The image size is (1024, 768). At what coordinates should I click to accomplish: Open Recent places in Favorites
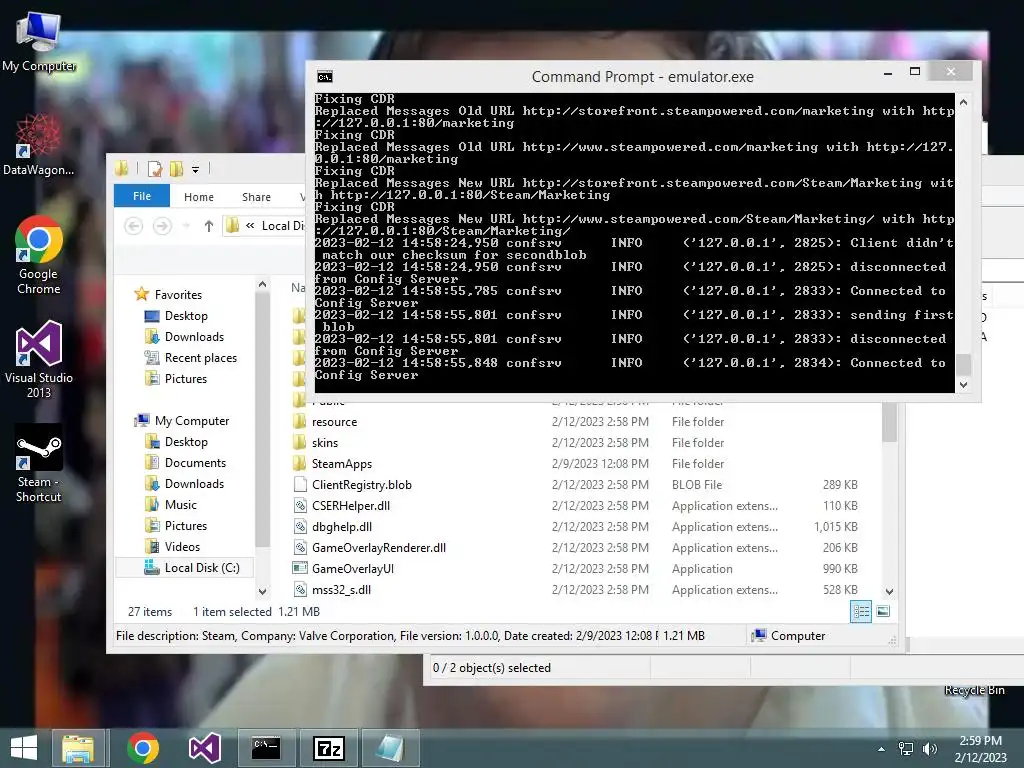(x=200, y=357)
